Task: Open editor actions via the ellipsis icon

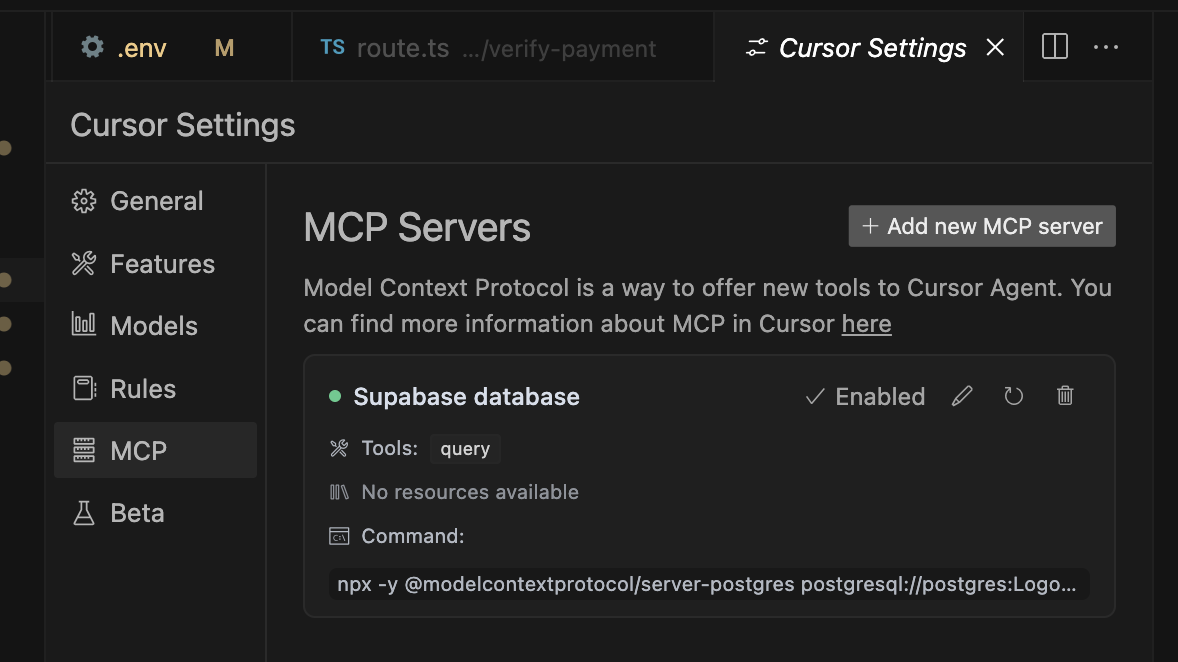Action: pyautogui.click(x=1106, y=46)
